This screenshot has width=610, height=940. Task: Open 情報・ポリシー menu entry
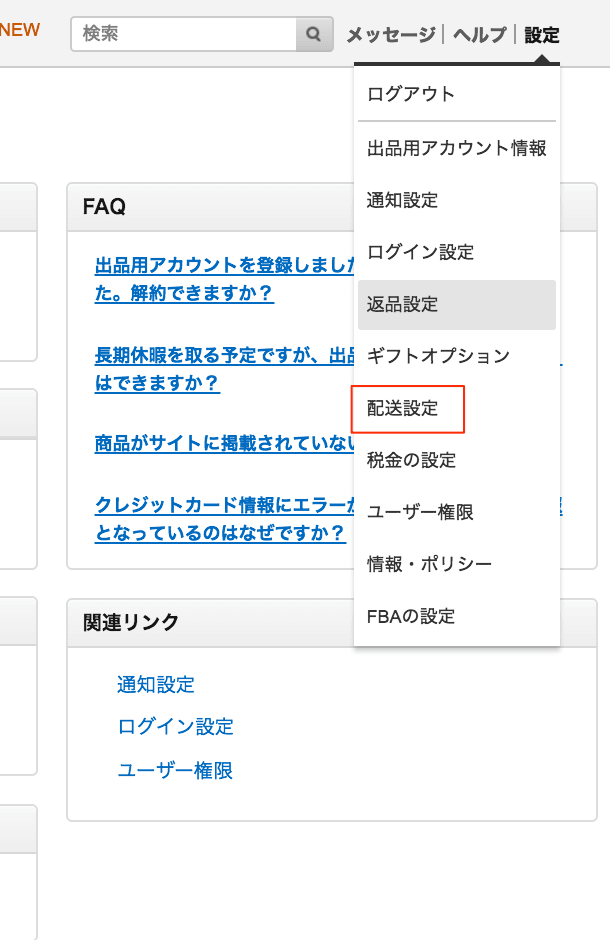pos(430,564)
